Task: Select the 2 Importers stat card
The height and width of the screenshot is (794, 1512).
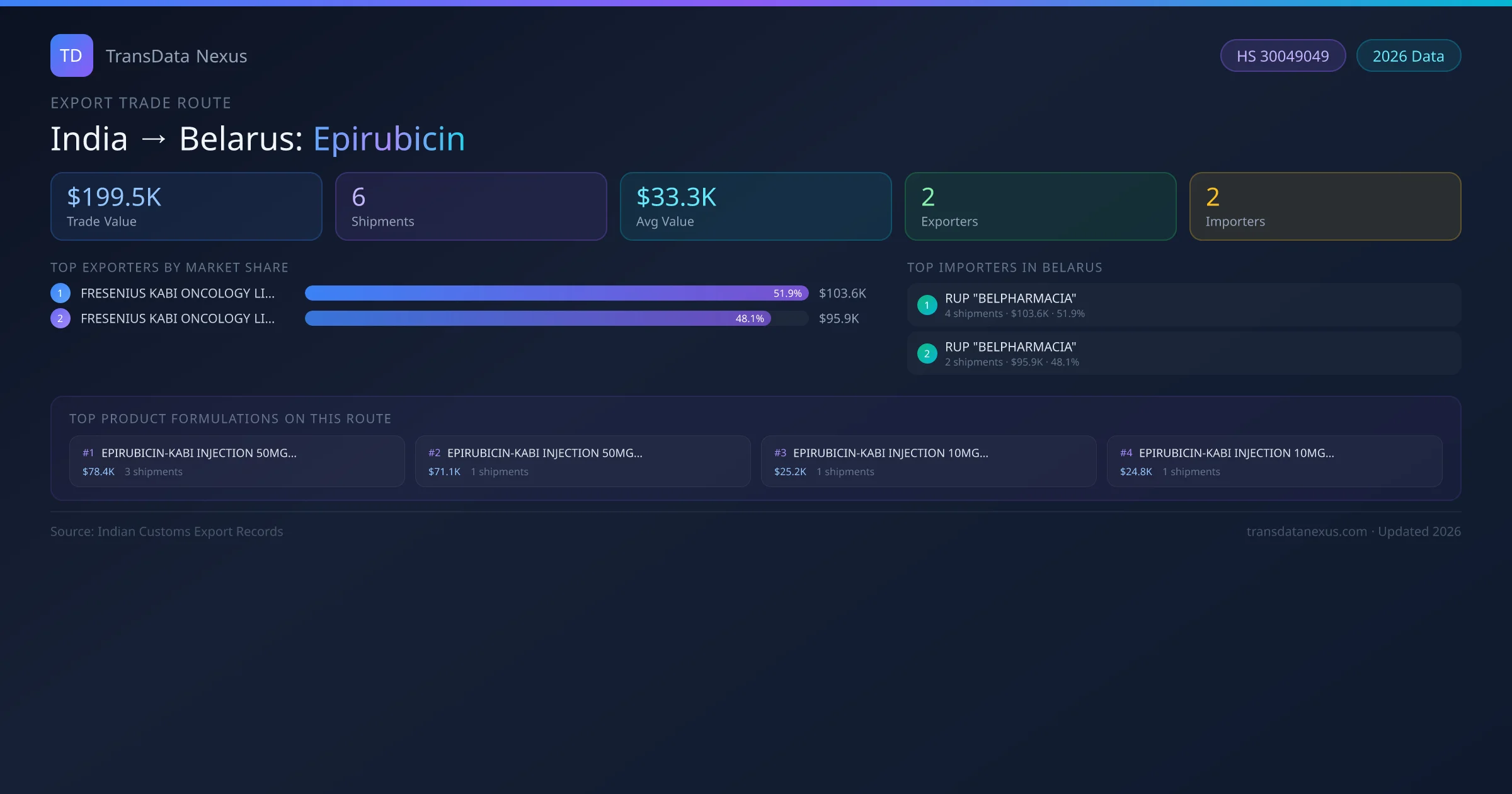Action: point(1325,206)
